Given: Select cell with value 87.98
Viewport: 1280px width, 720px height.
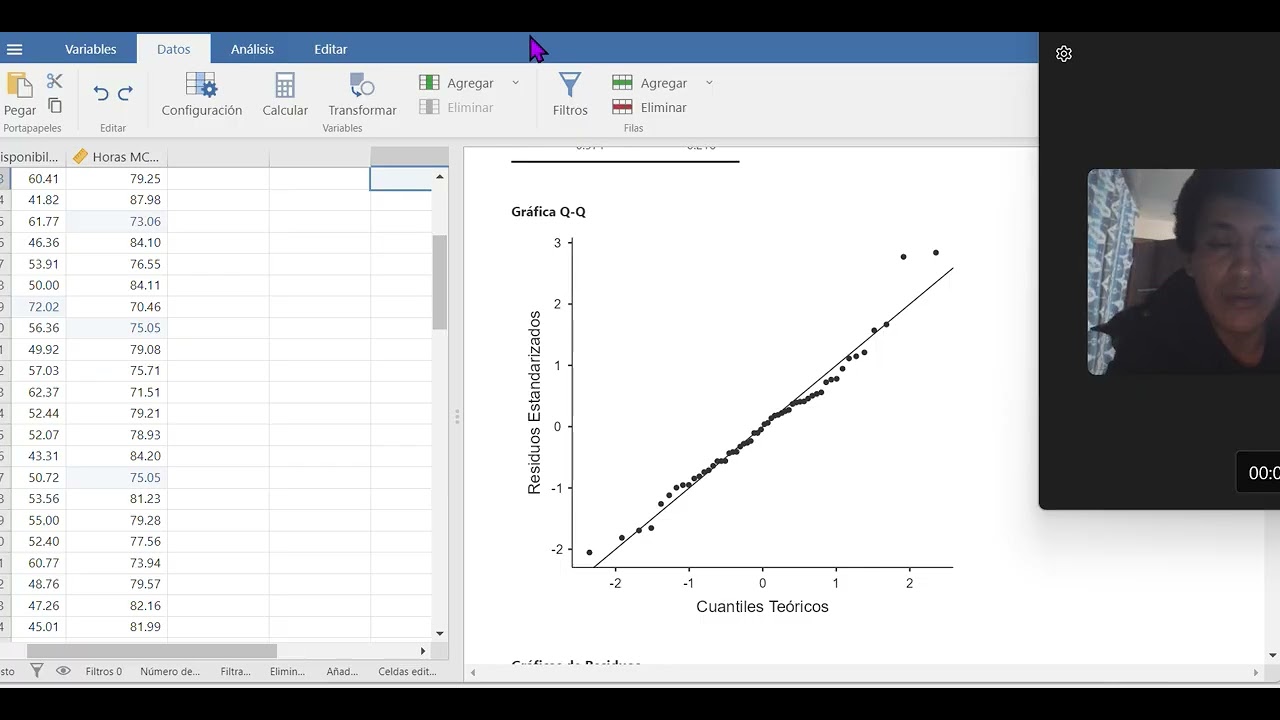Looking at the screenshot, I should (x=116, y=200).
